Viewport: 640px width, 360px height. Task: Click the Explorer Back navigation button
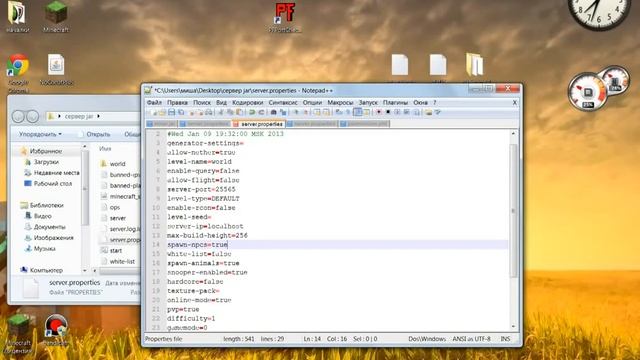point(18,117)
